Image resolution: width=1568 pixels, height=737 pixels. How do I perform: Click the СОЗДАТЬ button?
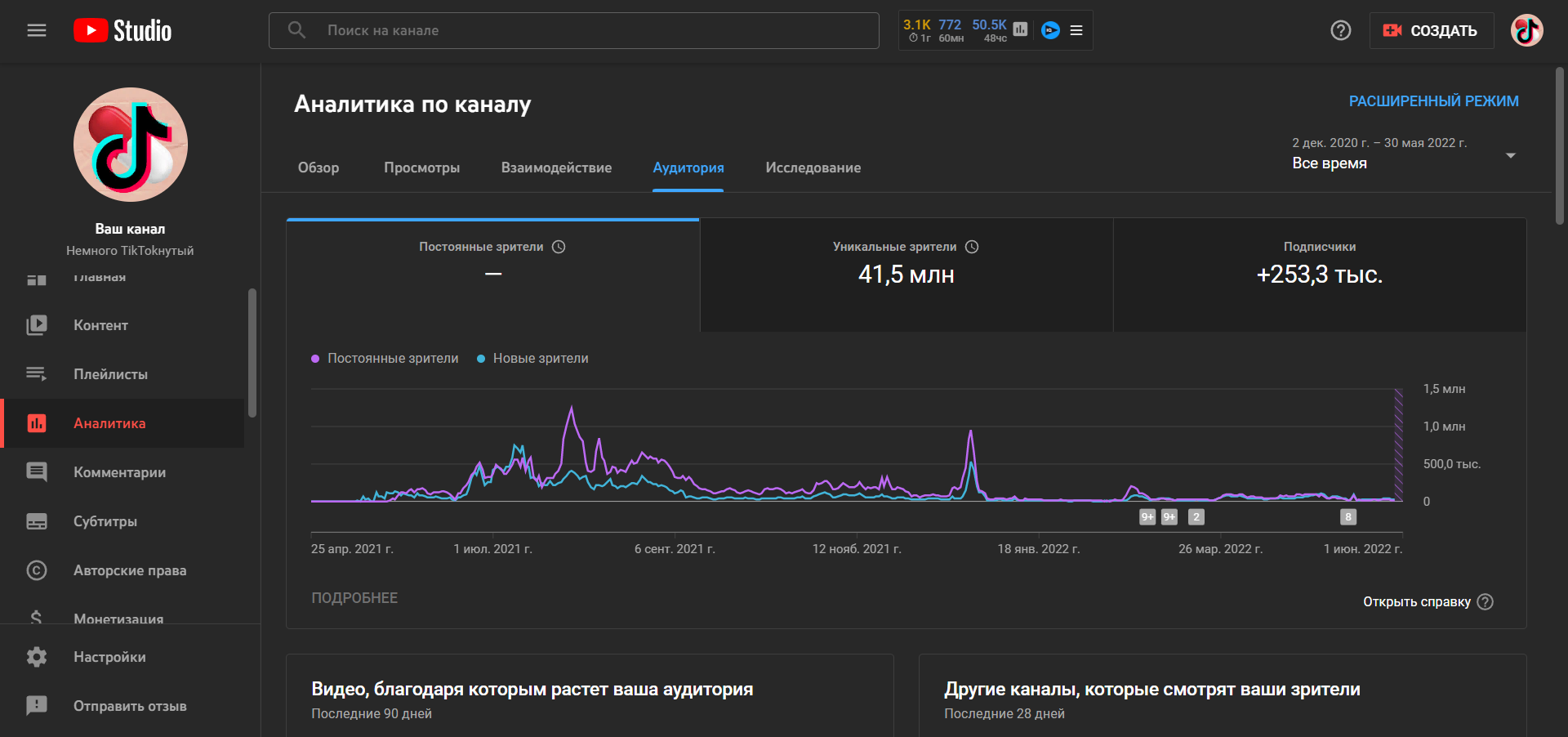click(x=1431, y=30)
